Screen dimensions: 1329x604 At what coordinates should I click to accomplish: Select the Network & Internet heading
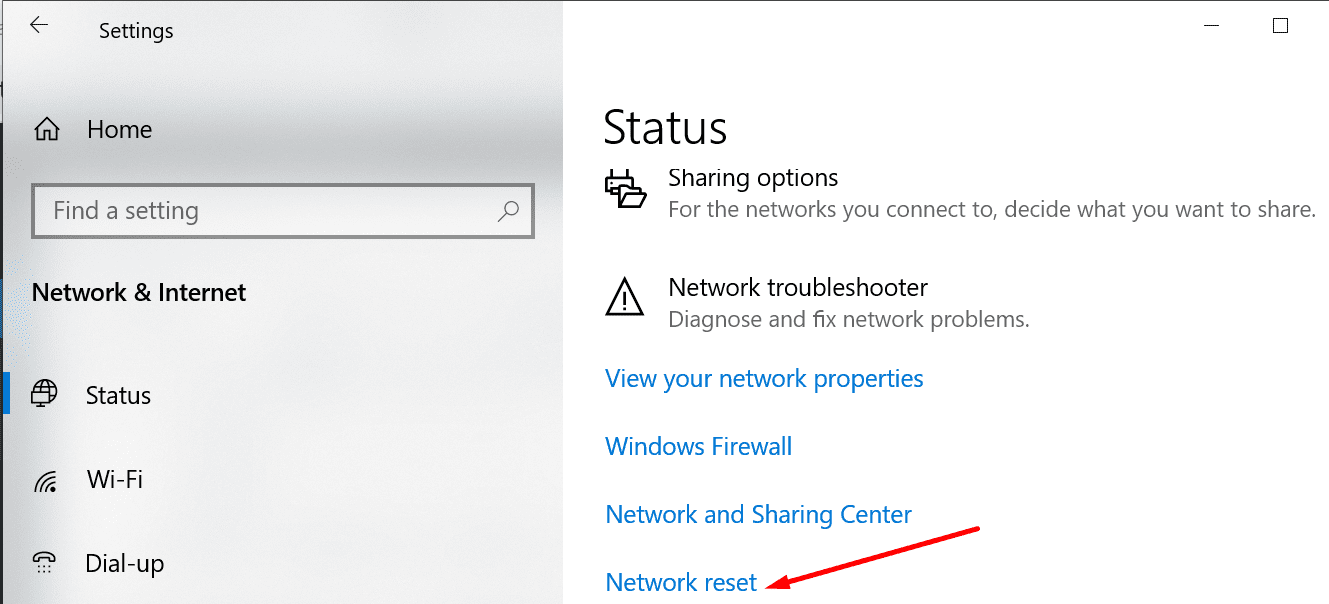[139, 292]
